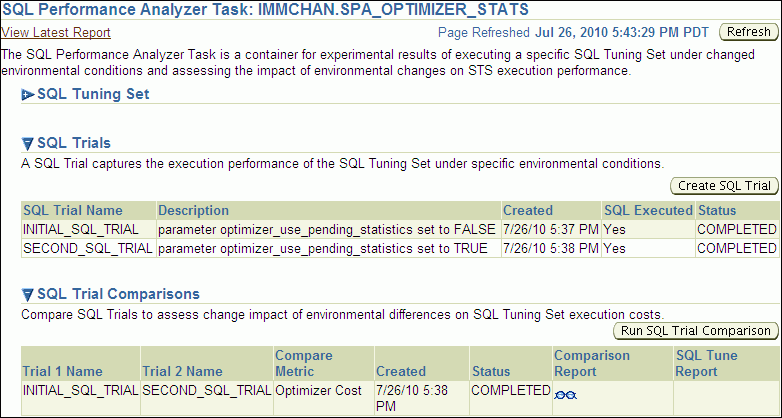The height and width of the screenshot is (418, 782).
Task: Click SECOND_SQL_TRIAL in the comparisons table
Action: click(x=206, y=391)
